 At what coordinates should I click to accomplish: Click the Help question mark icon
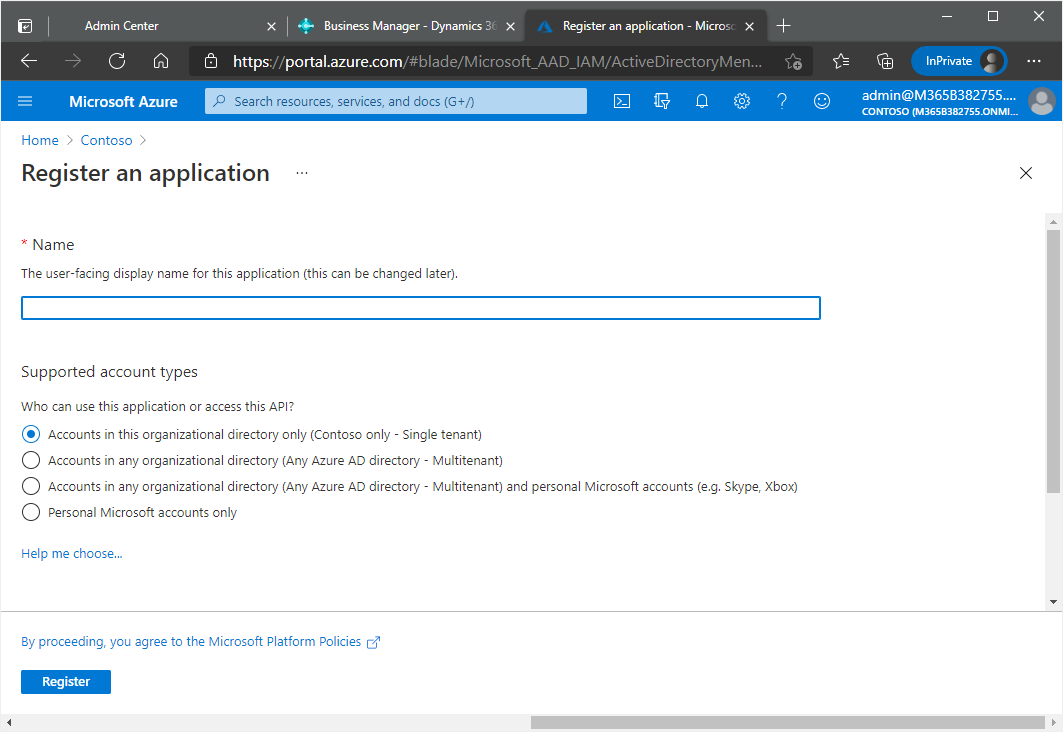782,101
